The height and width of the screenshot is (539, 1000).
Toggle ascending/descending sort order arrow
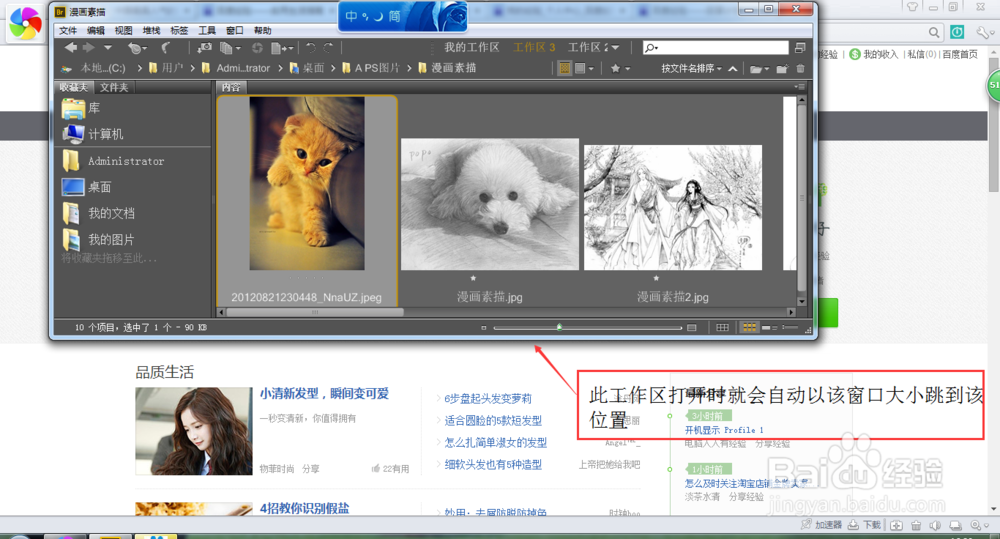[x=733, y=68]
